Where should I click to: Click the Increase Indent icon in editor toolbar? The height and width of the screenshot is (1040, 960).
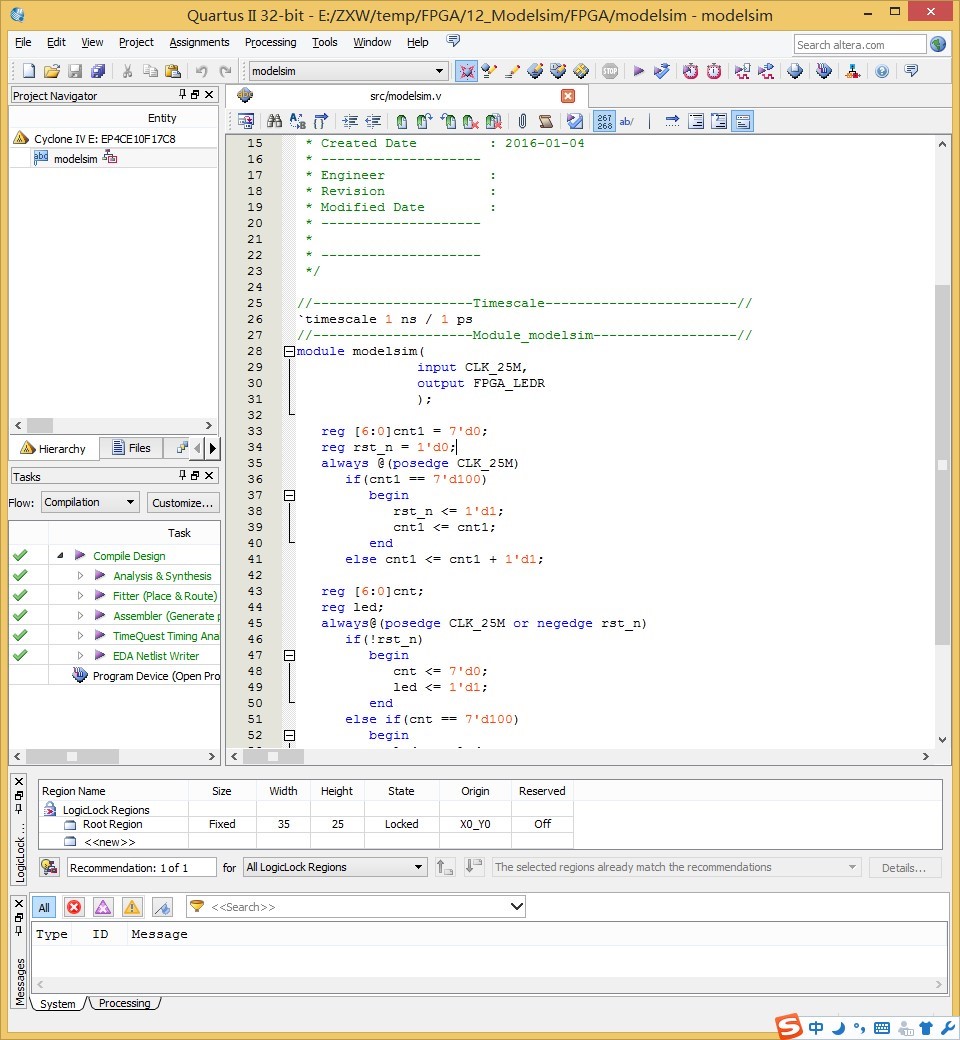point(349,121)
